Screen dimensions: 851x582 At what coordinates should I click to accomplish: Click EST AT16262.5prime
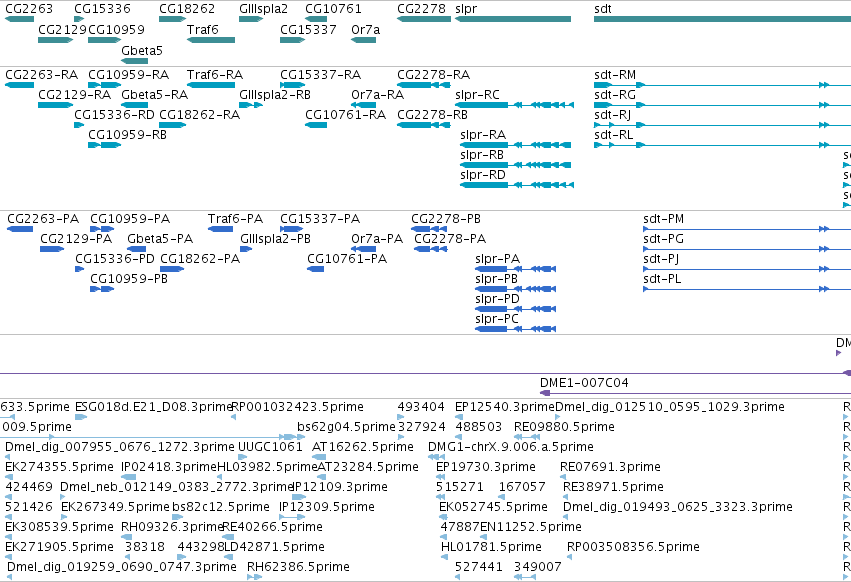(363, 447)
